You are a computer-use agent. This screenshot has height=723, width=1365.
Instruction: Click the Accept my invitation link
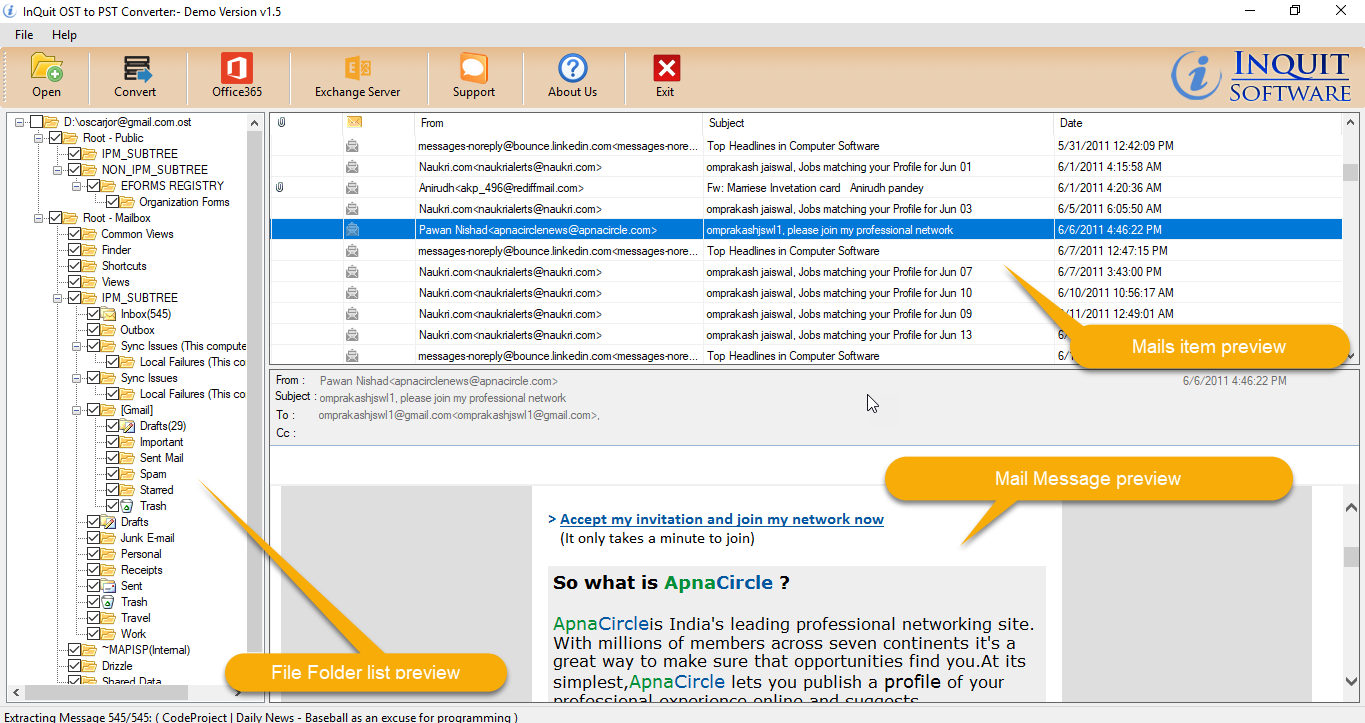click(721, 519)
